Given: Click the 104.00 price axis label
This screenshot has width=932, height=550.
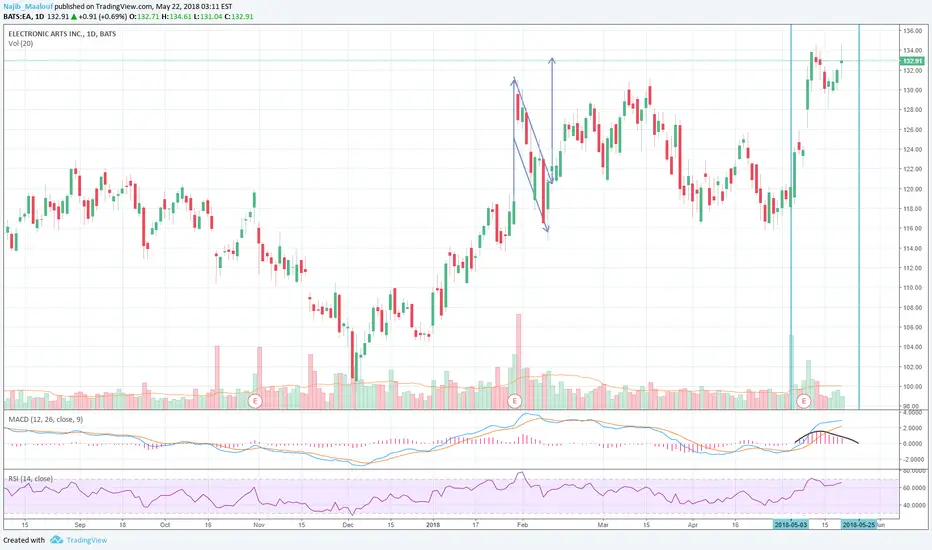Looking at the screenshot, I should tap(912, 347).
